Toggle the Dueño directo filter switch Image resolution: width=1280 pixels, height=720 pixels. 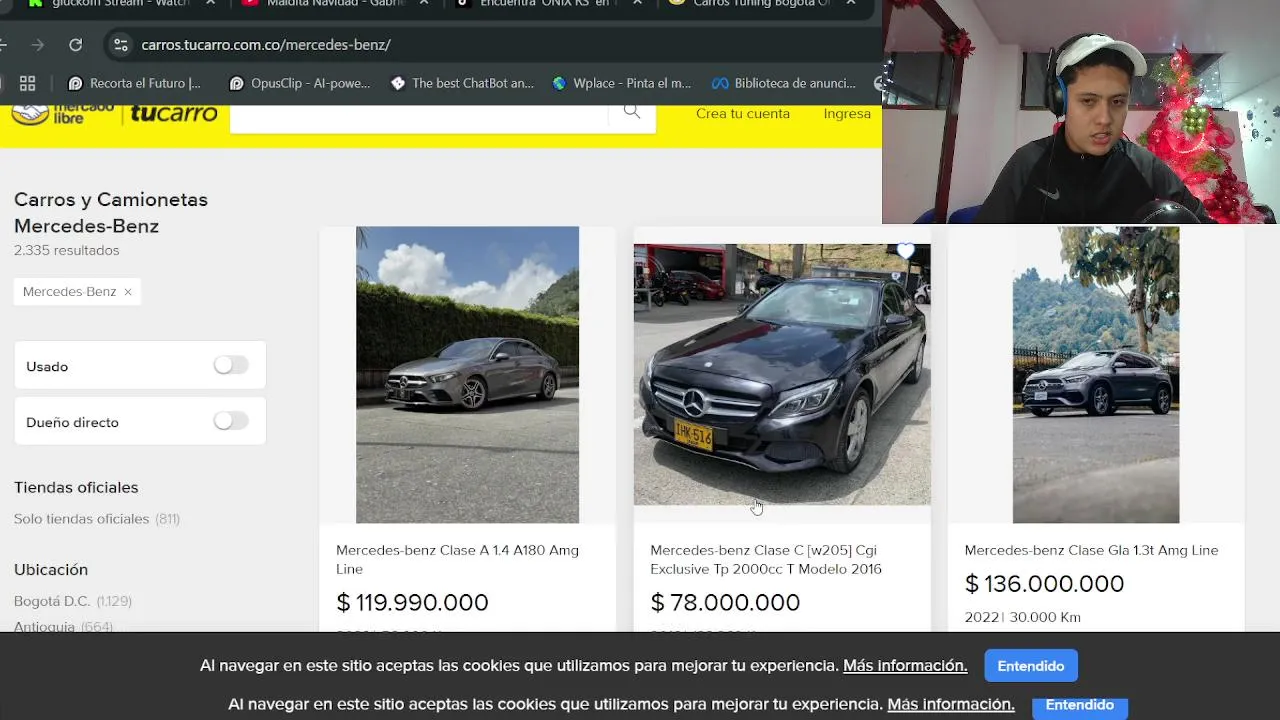(x=231, y=421)
